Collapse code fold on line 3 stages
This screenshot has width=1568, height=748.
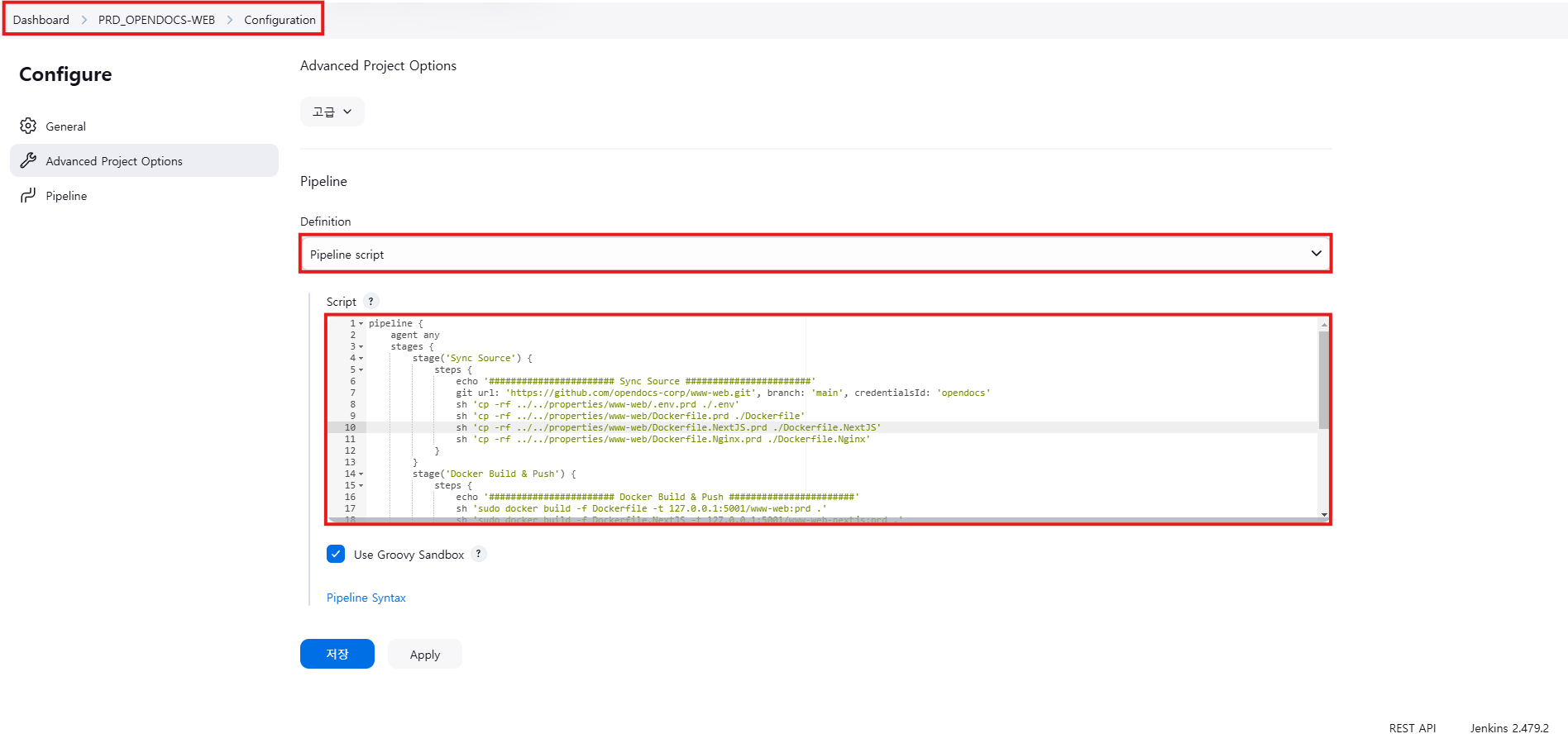361,347
